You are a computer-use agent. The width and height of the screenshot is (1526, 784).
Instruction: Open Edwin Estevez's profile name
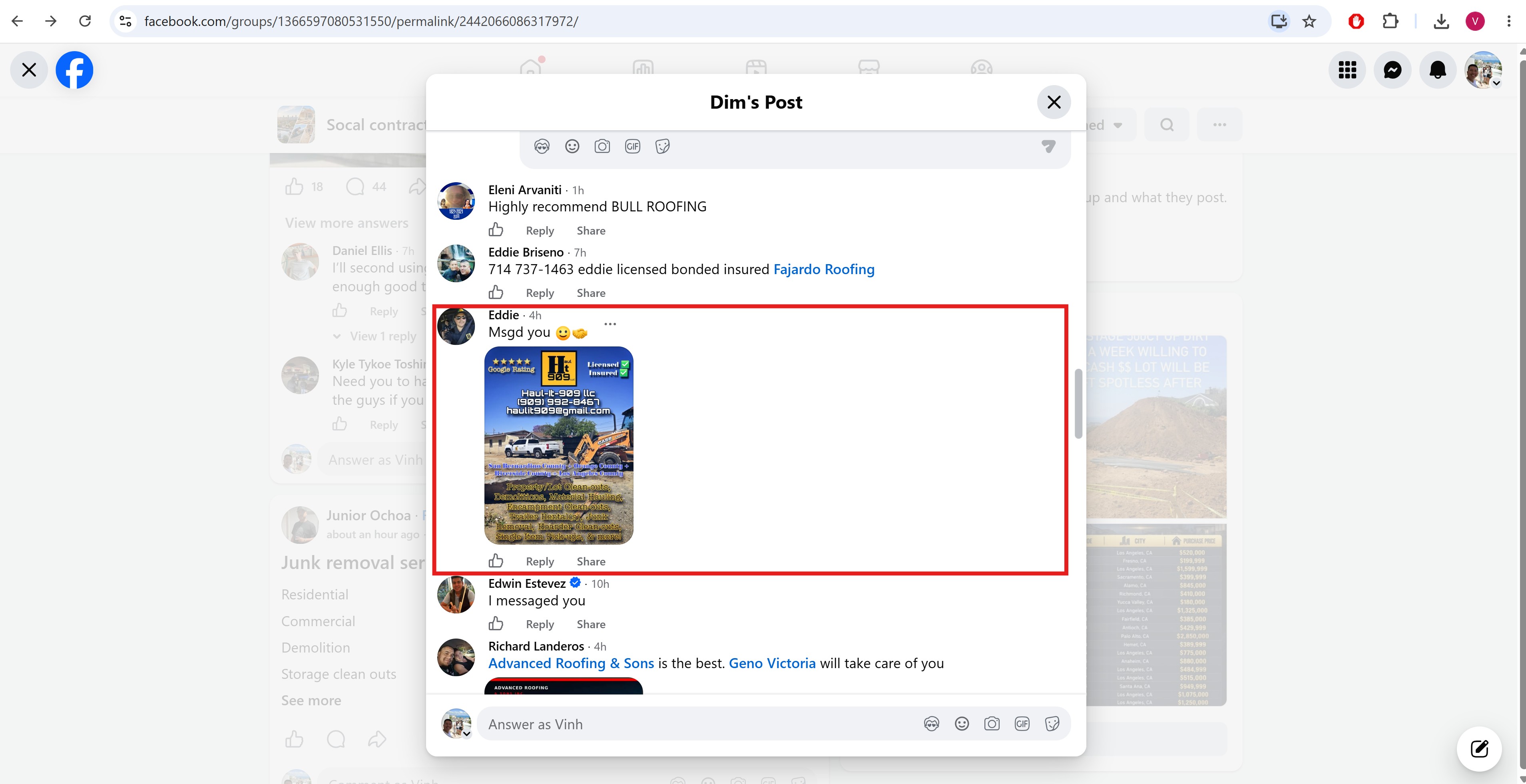pos(527,584)
